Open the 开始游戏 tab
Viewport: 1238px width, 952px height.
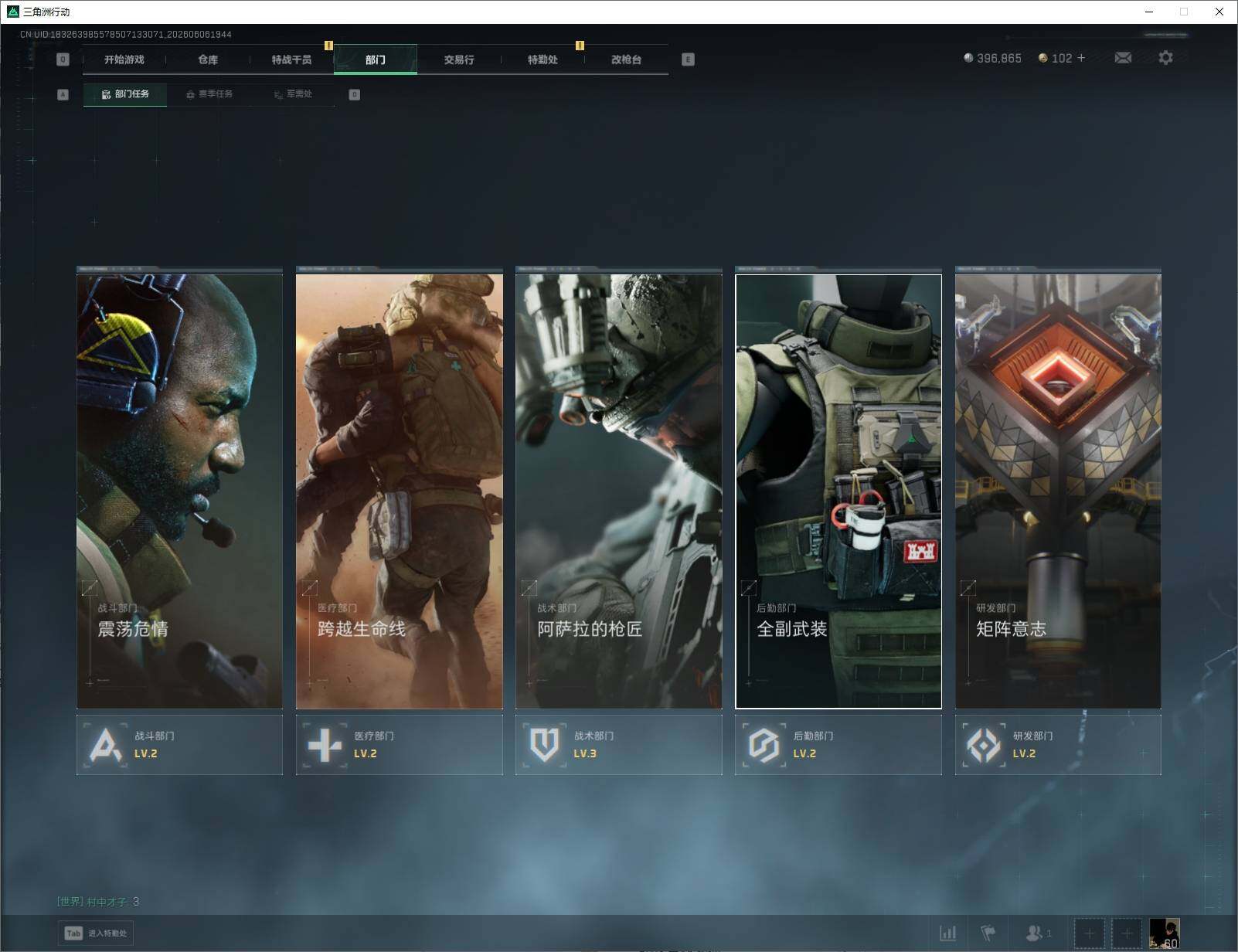pos(124,59)
